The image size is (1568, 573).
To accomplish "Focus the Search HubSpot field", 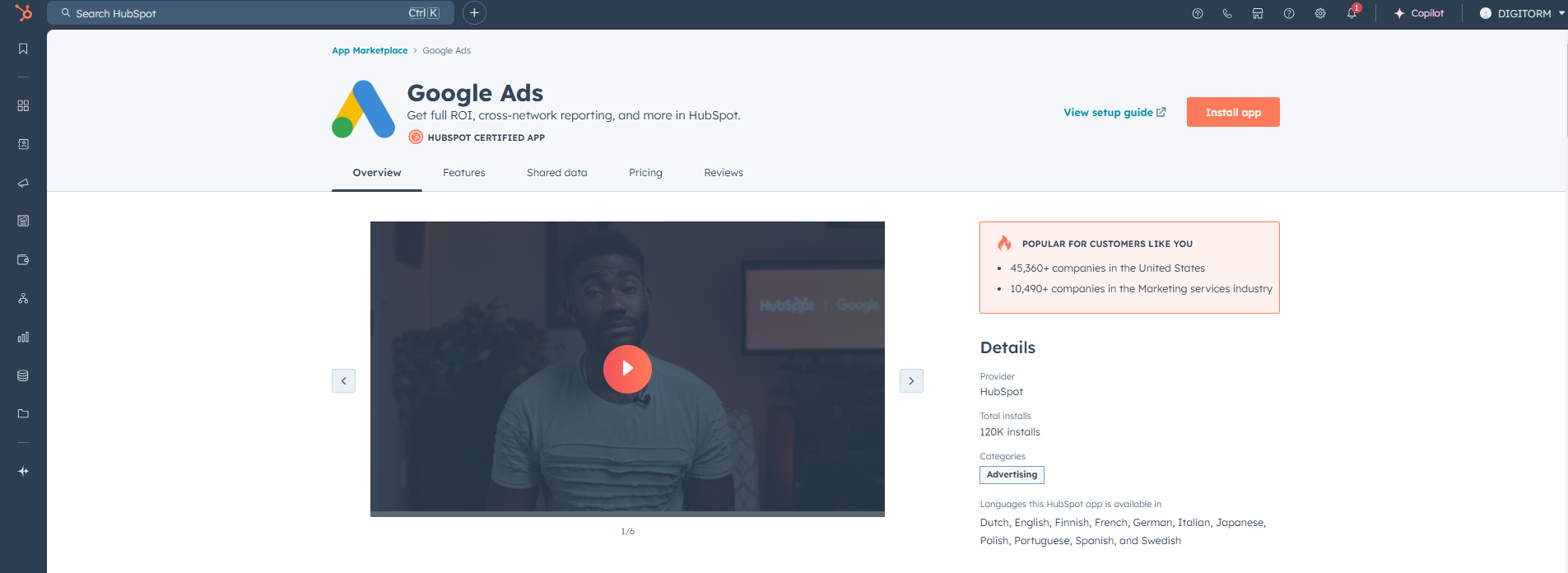I will tap(251, 13).
